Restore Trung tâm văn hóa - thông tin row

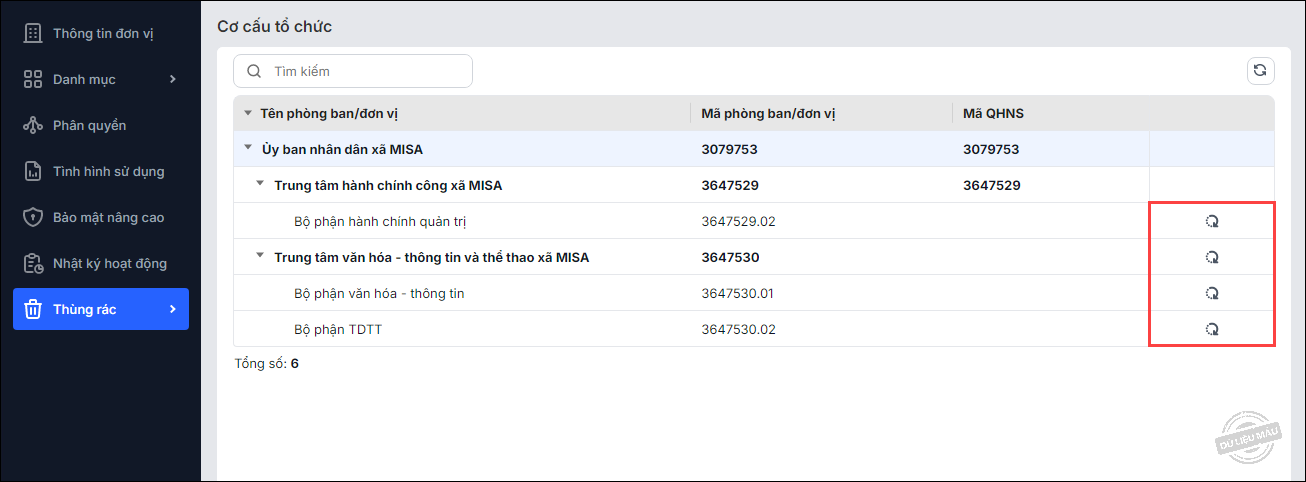tap(1212, 257)
